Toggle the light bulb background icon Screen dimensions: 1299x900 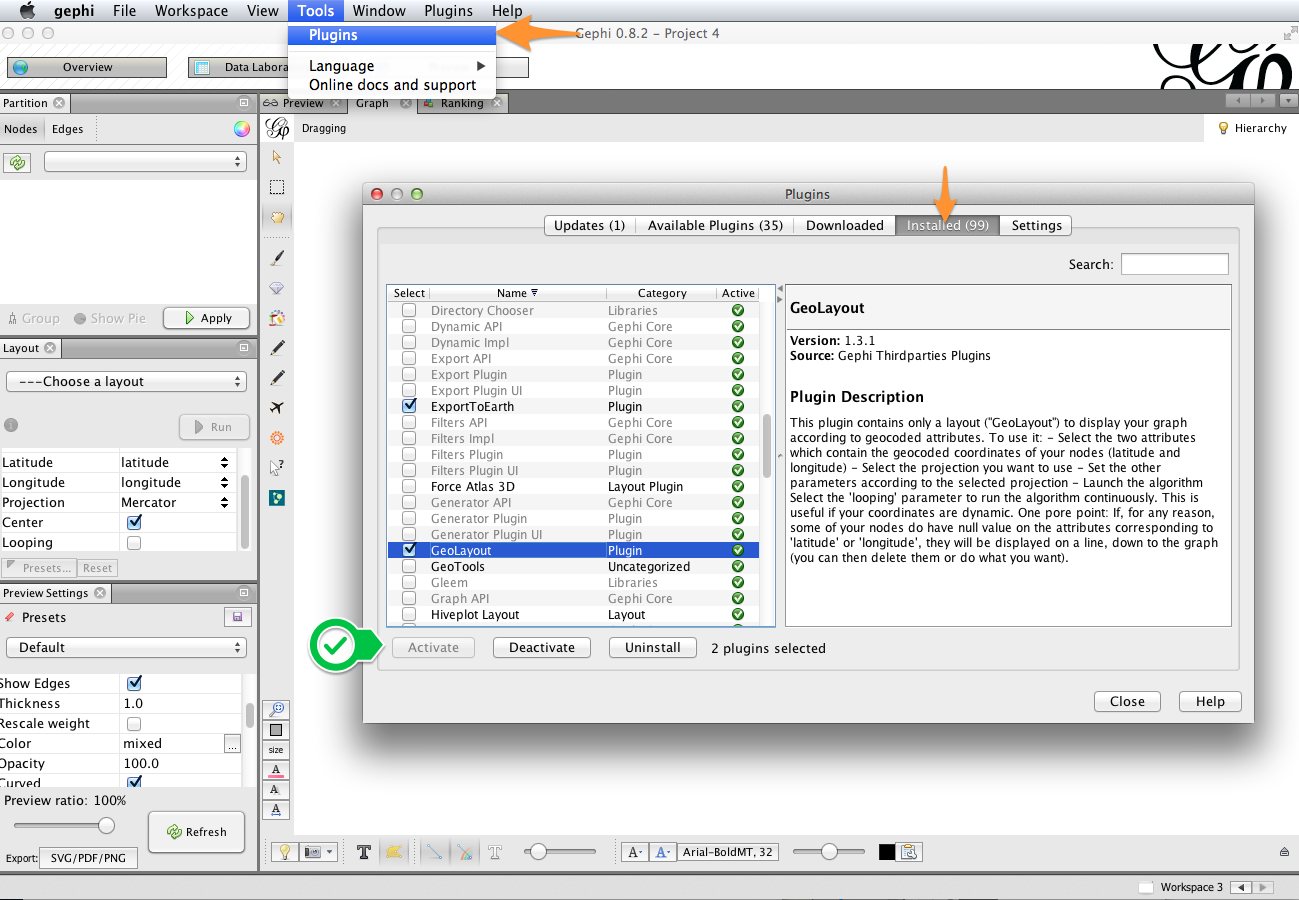[x=284, y=852]
